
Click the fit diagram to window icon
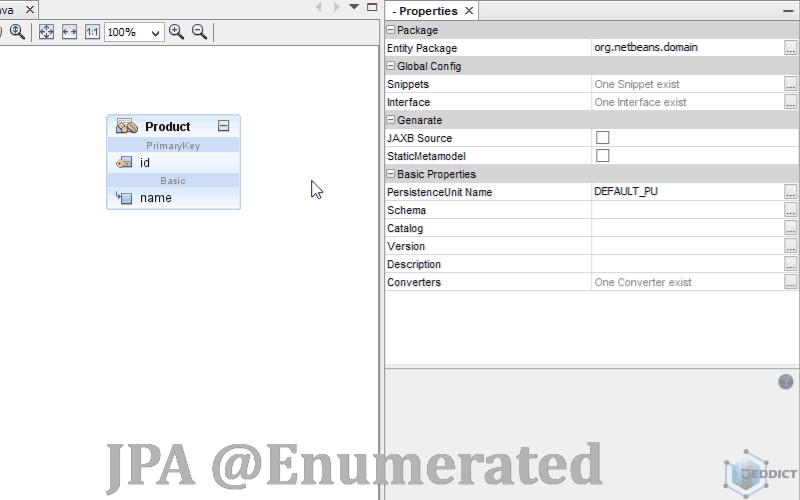click(46, 32)
